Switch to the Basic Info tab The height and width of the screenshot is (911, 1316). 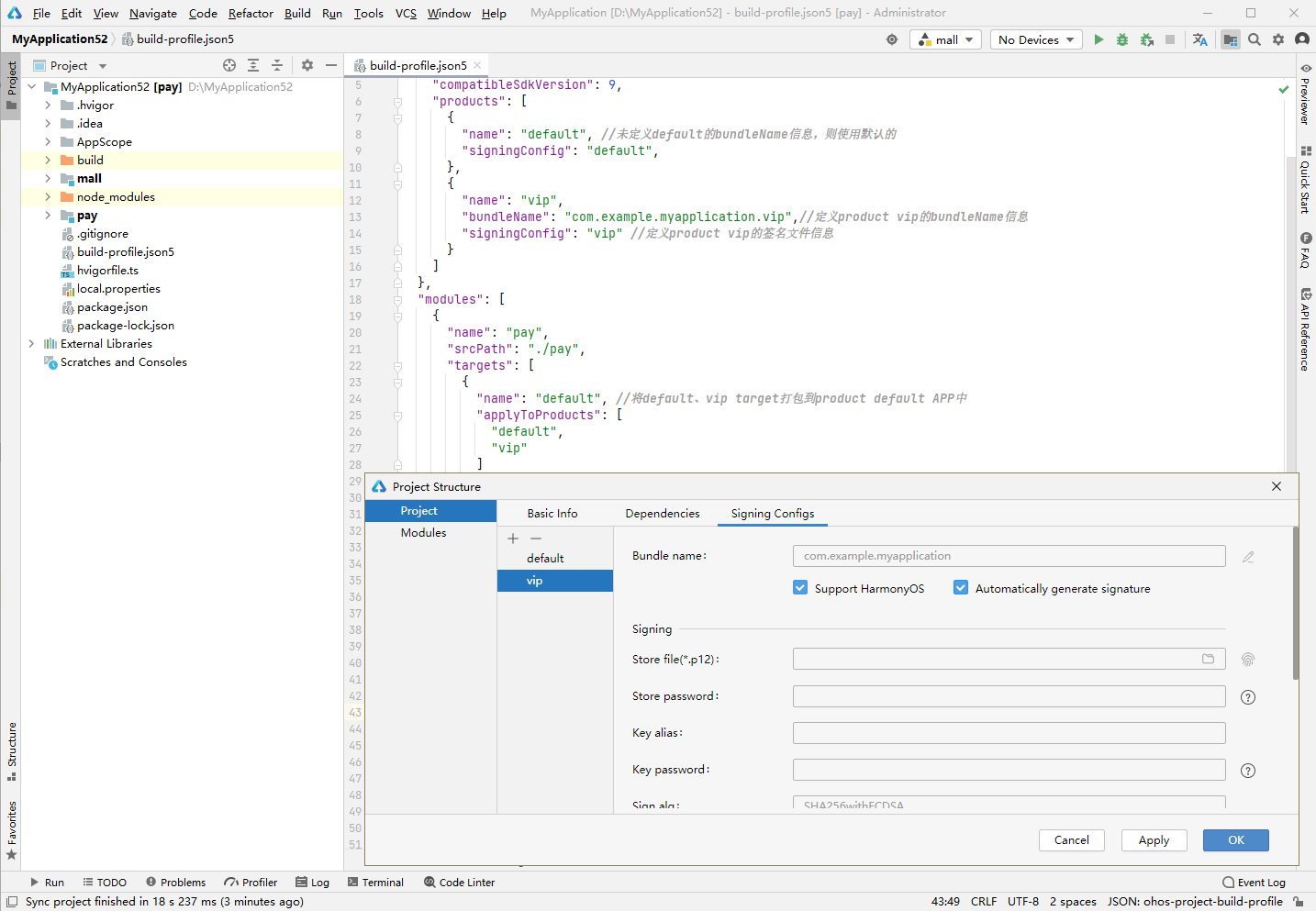coord(552,514)
